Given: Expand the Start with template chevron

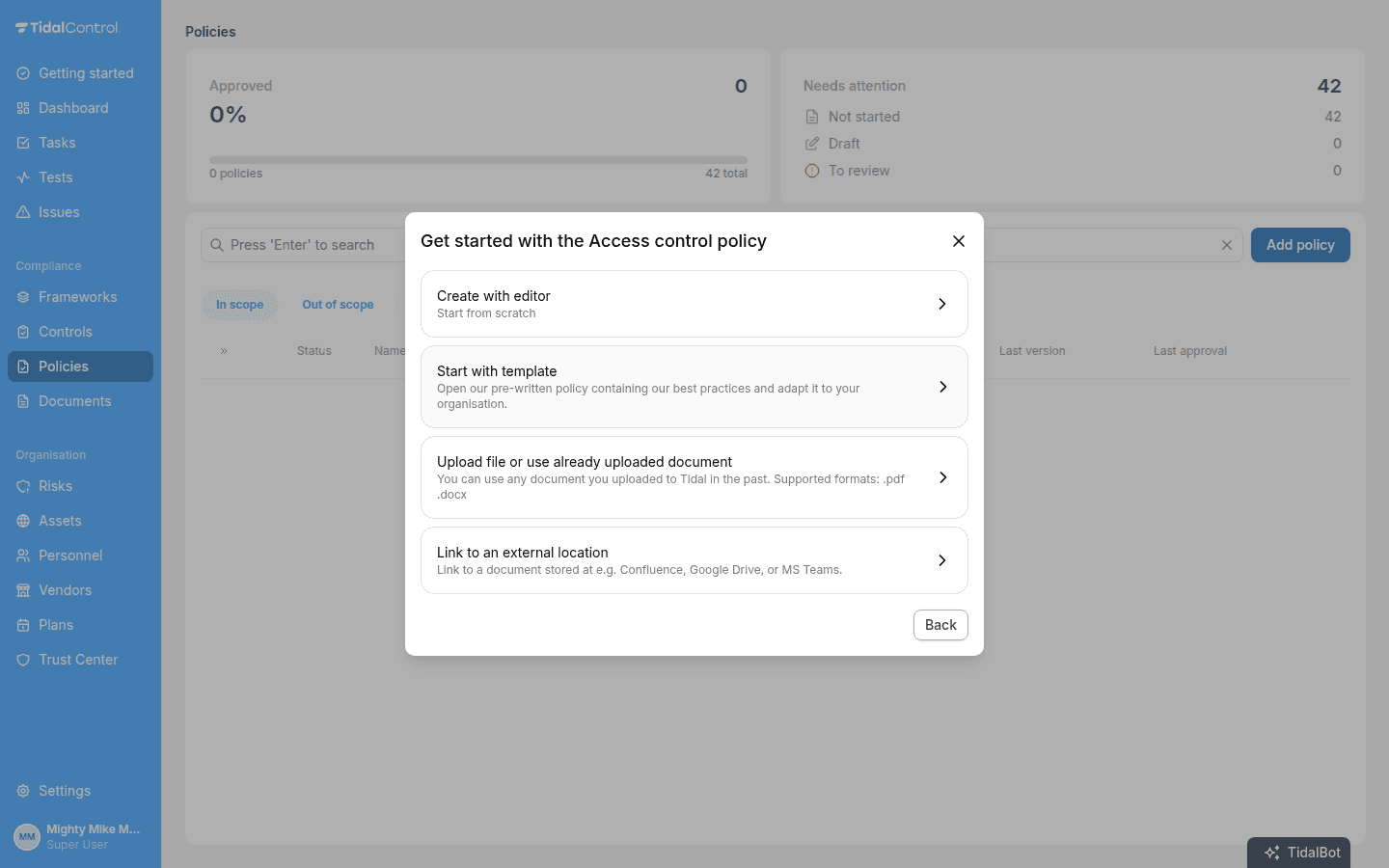Looking at the screenshot, I should click(x=942, y=387).
